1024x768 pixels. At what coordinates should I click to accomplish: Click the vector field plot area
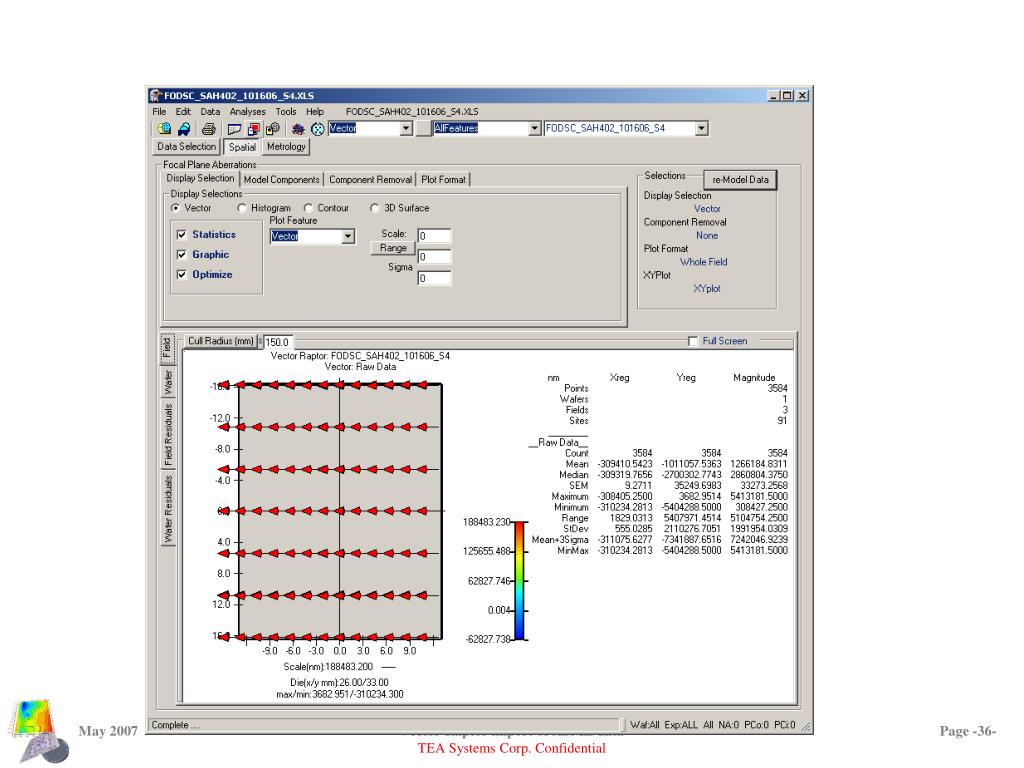(340, 511)
